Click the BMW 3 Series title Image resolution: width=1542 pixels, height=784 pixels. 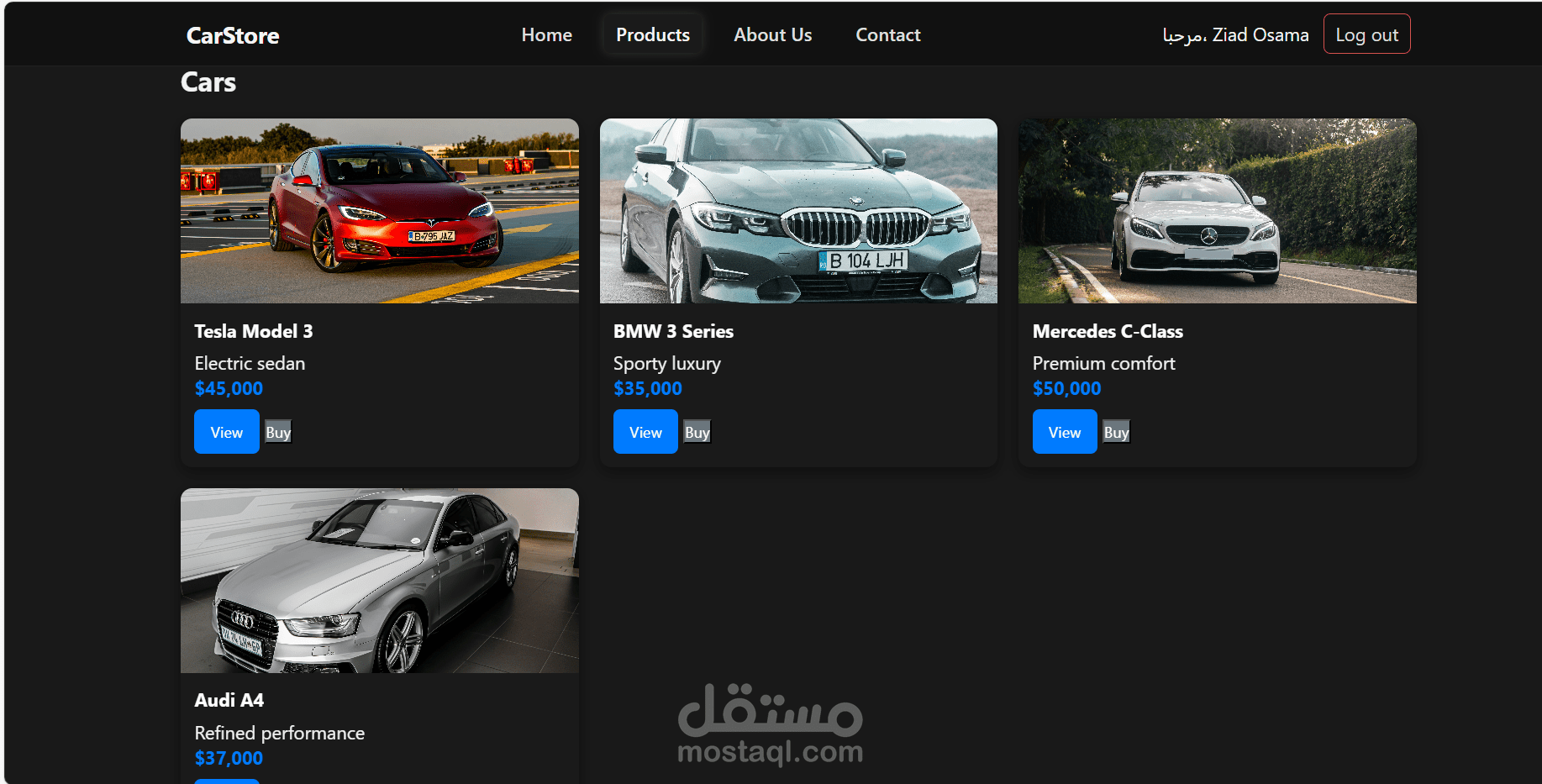673,331
